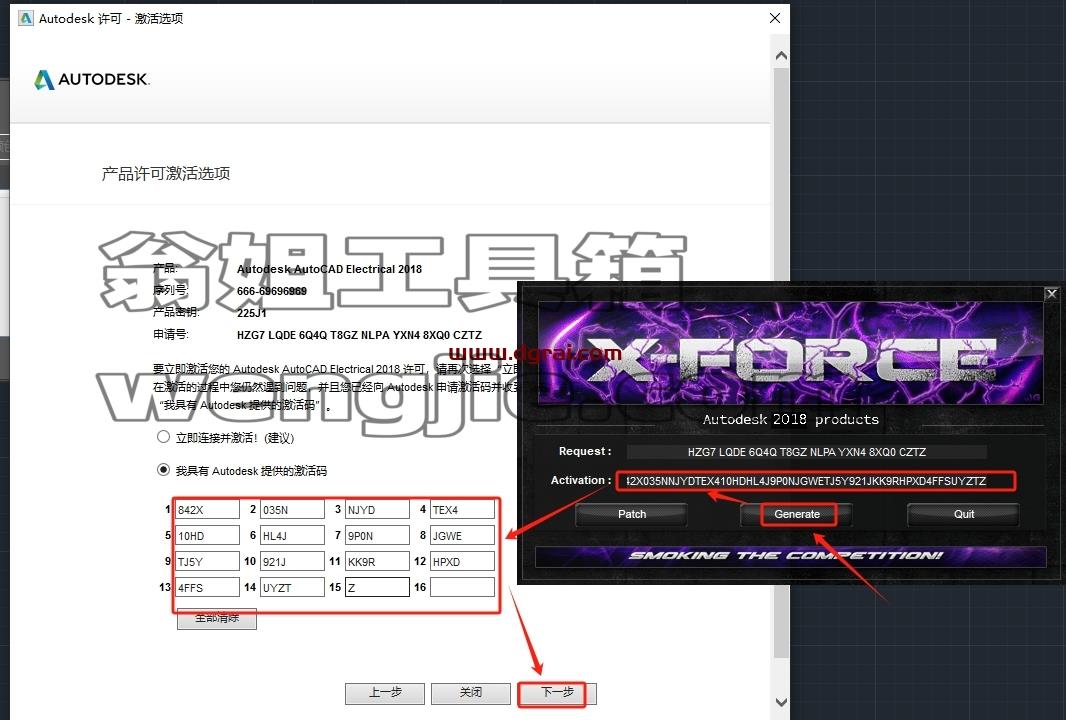The width and height of the screenshot is (1066, 720).
Task: Click the Autodesk 2018 products label in X-Force
Action: coord(791,419)
